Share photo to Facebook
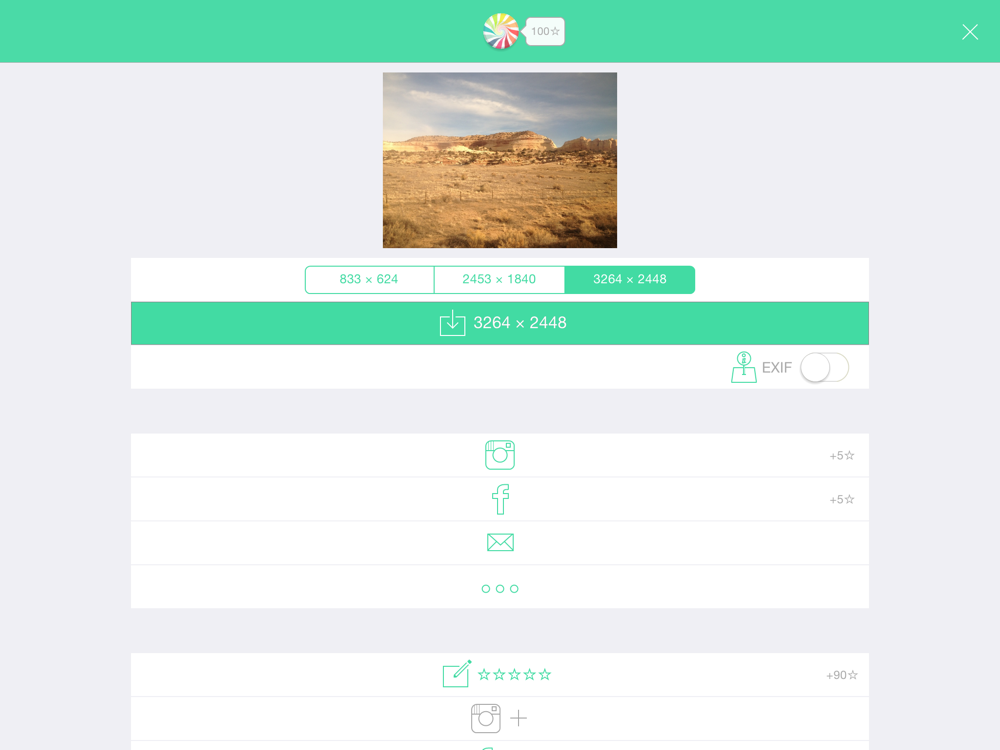Screen dimensions: 1000x750 click(x=499, y=499)
